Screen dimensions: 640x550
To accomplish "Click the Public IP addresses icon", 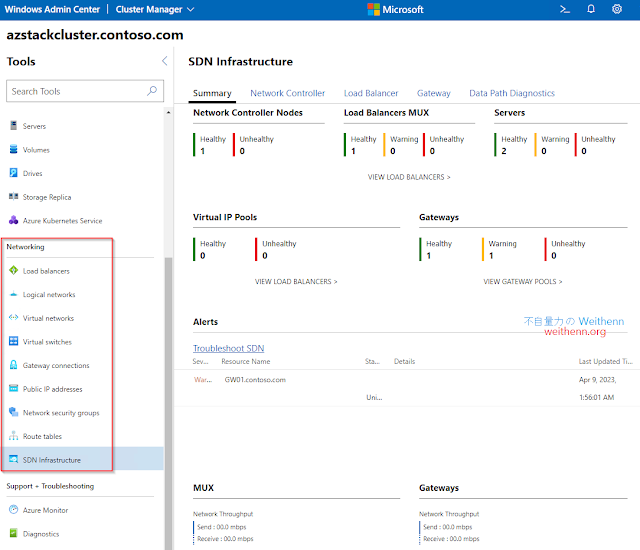I will pos(13,388).
